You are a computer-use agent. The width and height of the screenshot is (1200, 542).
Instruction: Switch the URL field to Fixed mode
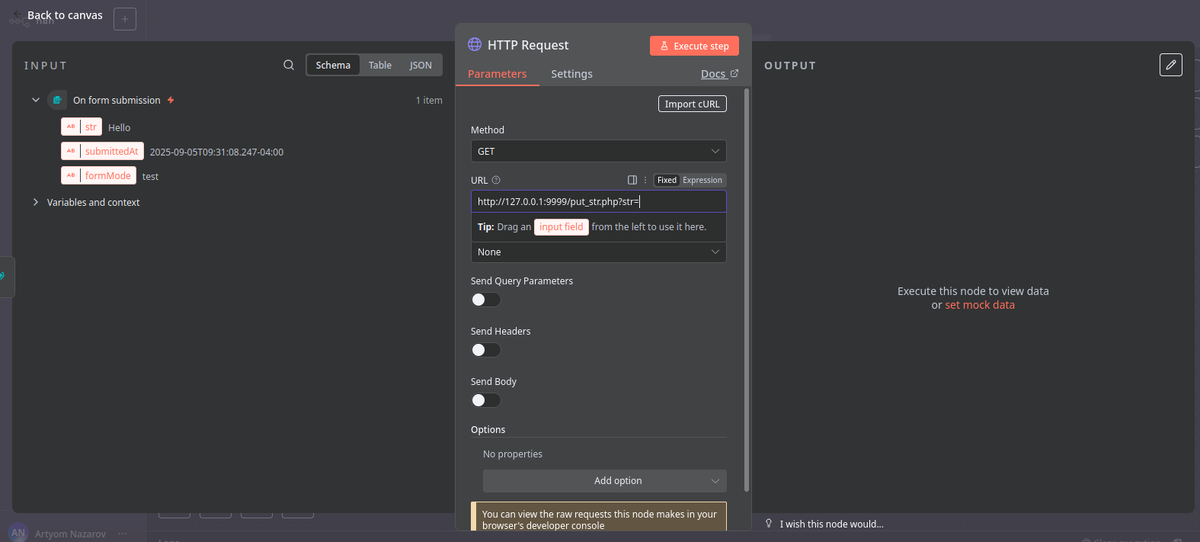tap(667, 180)
